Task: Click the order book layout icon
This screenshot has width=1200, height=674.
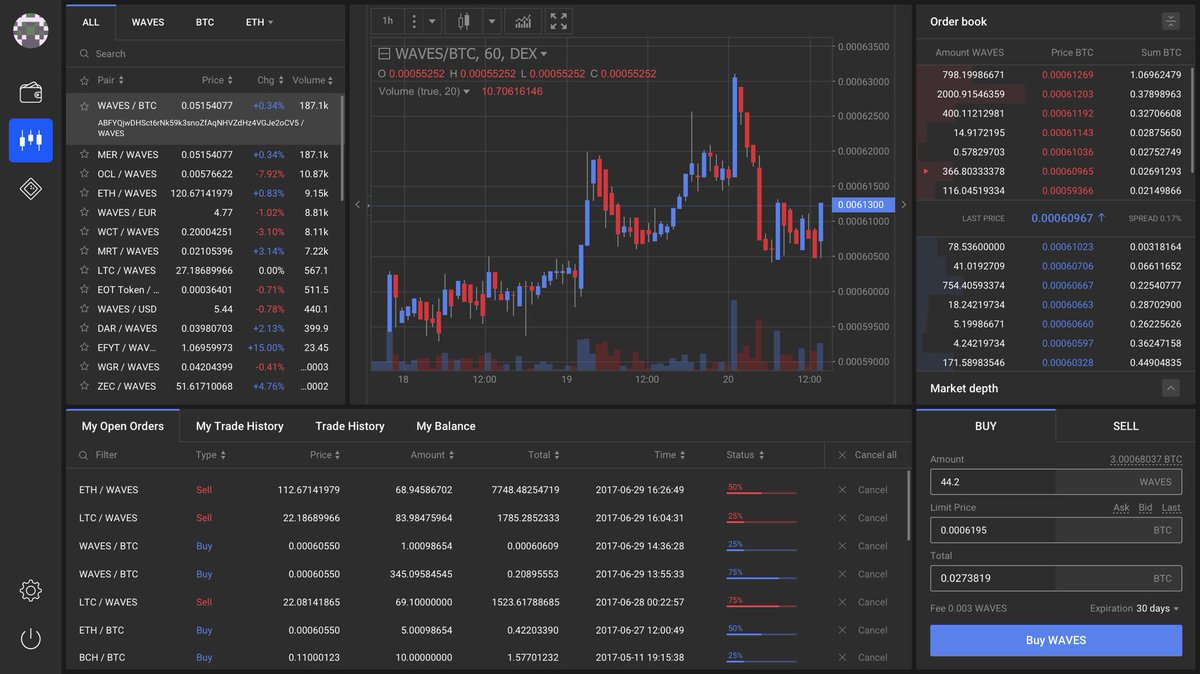Action: click(1170, 21)
